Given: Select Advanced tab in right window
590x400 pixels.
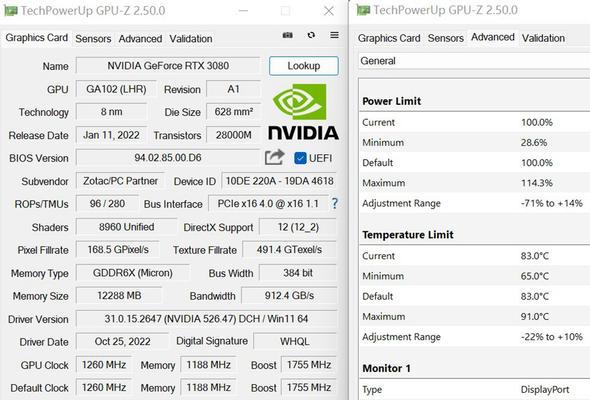Looking at the screenshot, I should click(493, 37).
